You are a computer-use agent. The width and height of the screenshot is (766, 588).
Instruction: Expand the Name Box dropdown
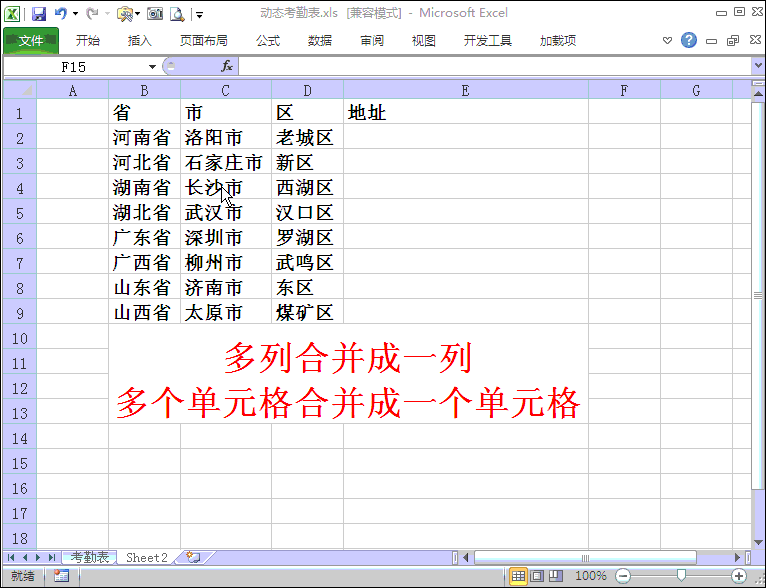153,66
